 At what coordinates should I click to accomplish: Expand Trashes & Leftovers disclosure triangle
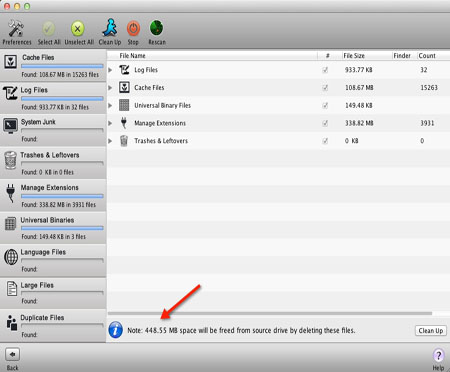pyautogui.click(x=110, y=141)
